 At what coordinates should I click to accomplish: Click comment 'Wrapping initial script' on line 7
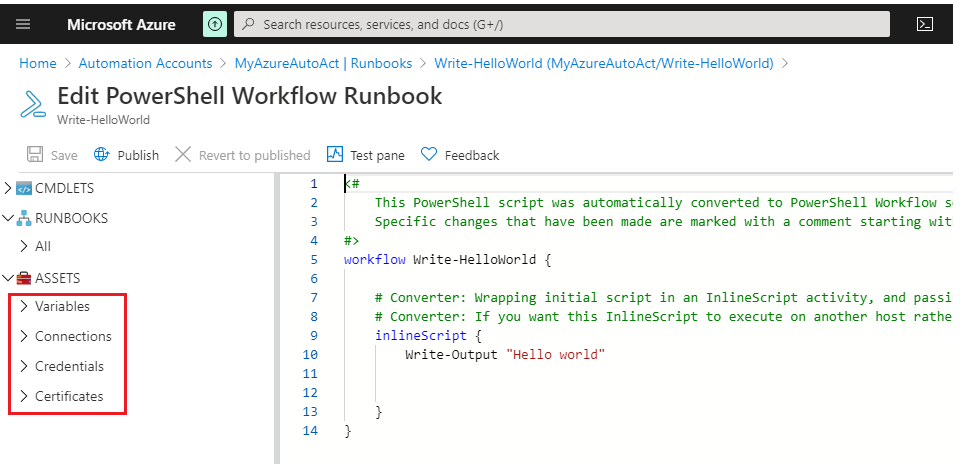563,298
